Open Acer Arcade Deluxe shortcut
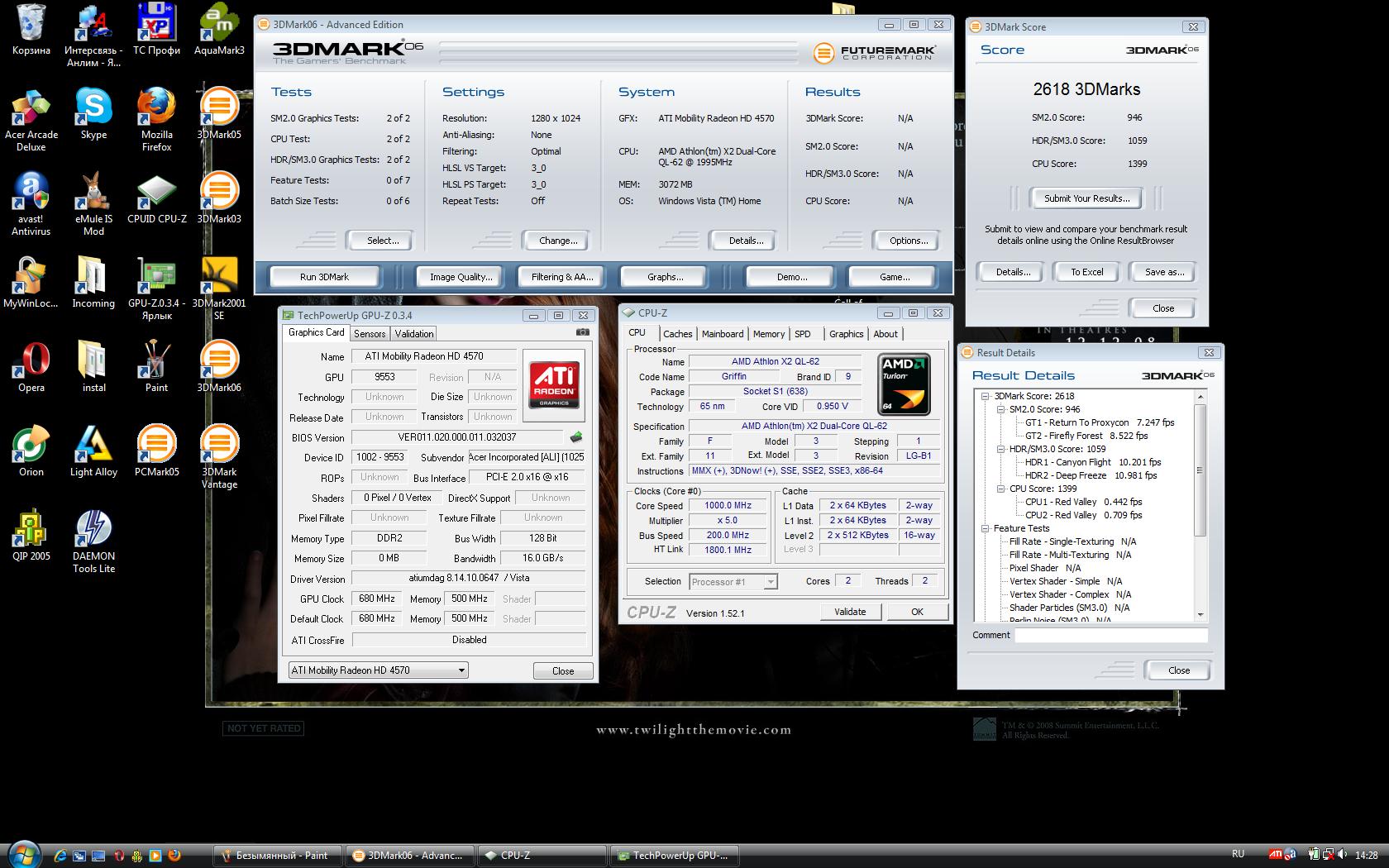 coord(31,120)
